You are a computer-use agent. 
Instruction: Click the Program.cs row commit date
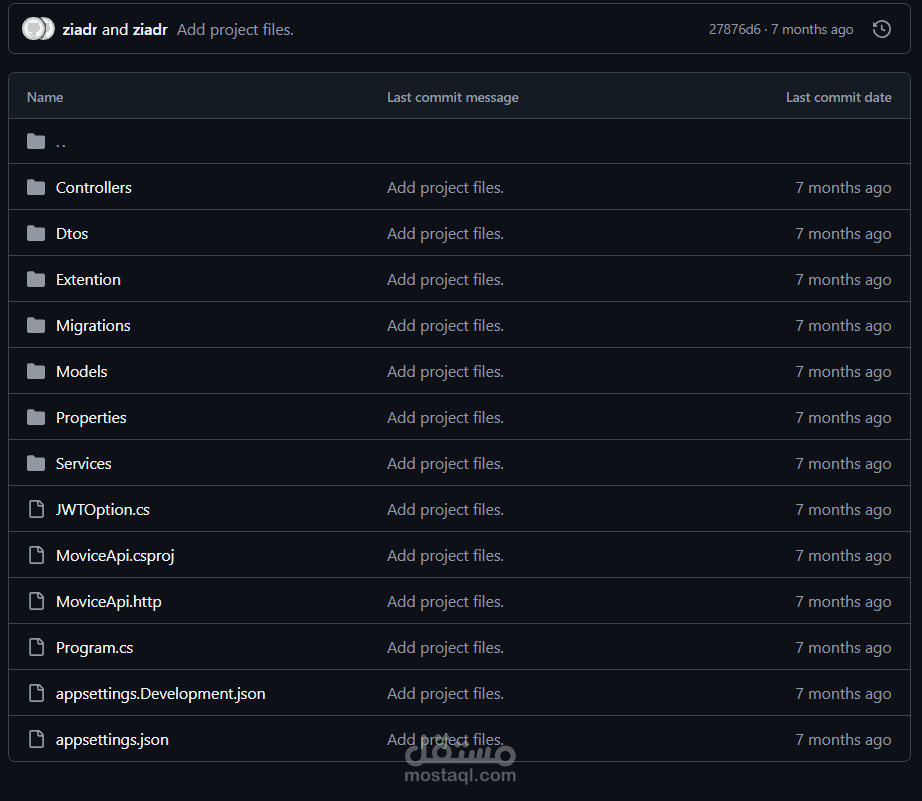[x=843, y=648]
